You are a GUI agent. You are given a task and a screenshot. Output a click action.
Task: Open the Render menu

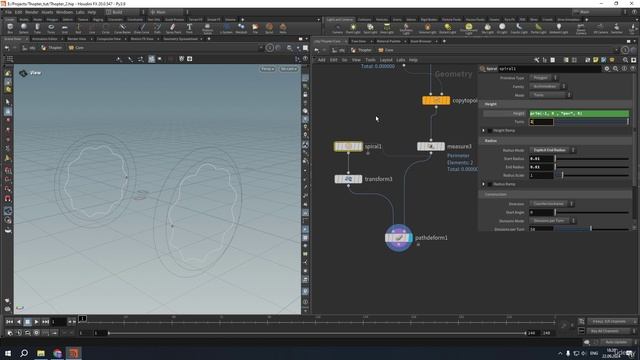pyautogui.click(x=31, y=12)
